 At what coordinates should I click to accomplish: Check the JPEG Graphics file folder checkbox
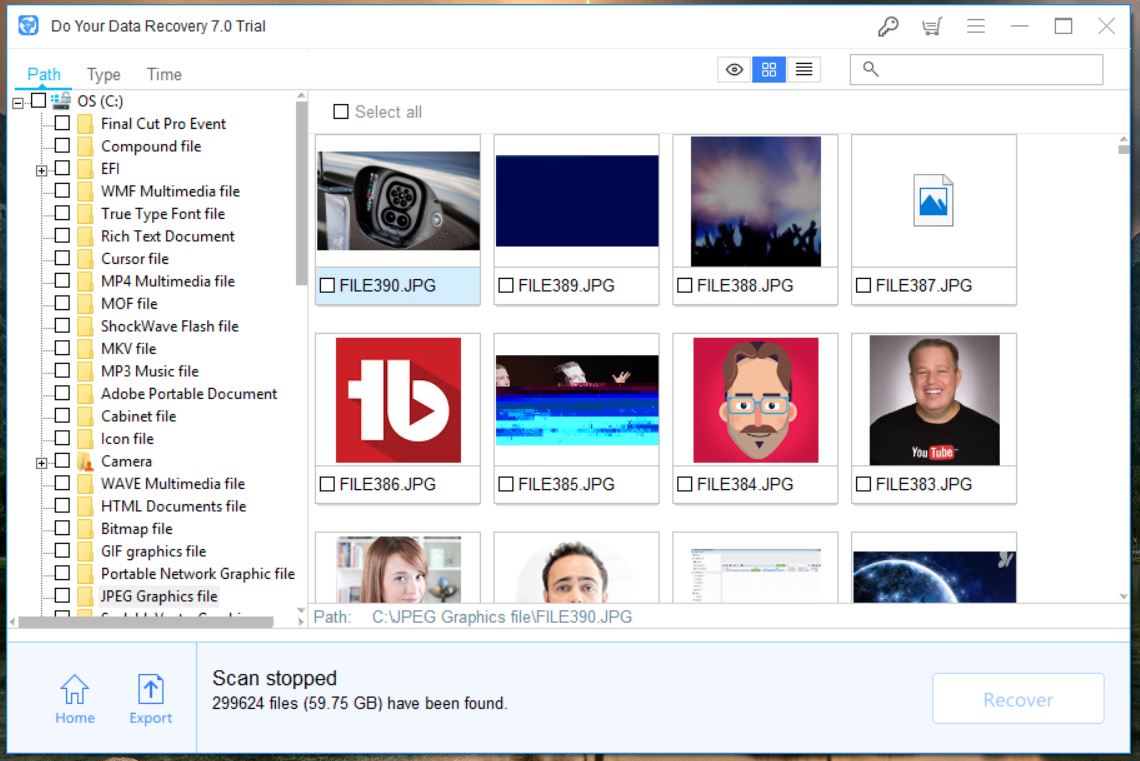pos(63,596)
